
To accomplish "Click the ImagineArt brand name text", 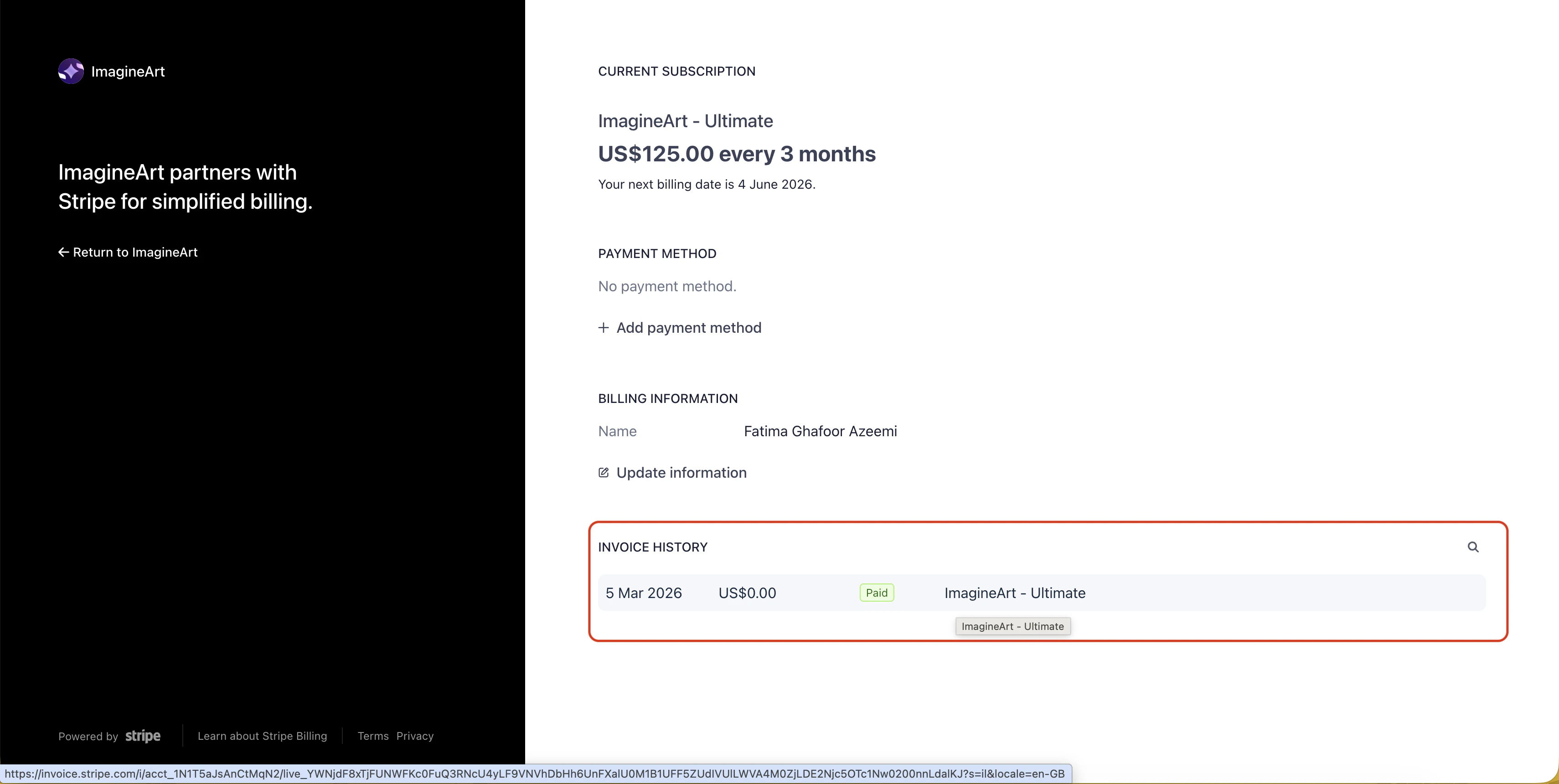I will [128, 72].
